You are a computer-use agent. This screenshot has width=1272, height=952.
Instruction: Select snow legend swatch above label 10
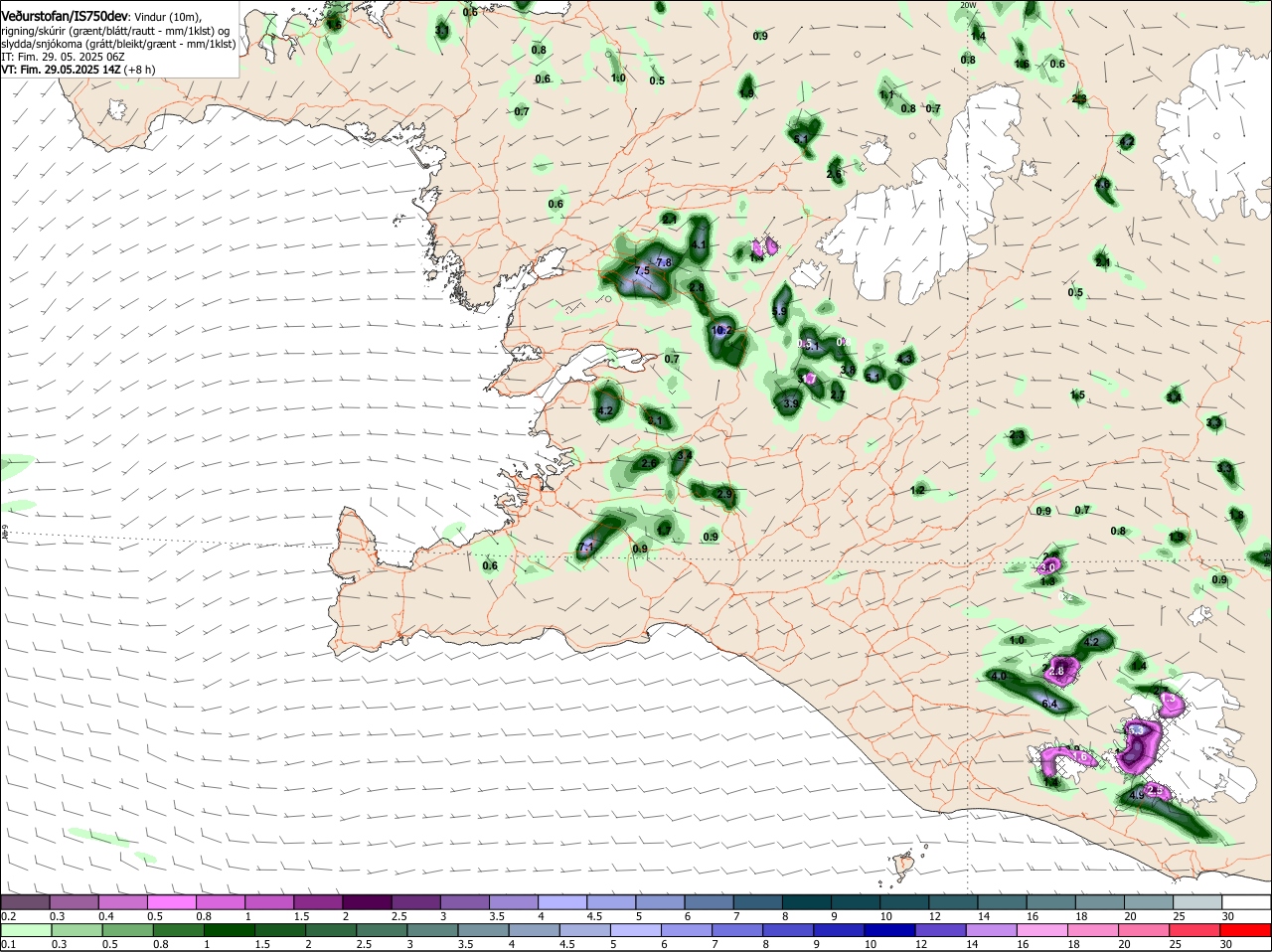tap(904, 901)
